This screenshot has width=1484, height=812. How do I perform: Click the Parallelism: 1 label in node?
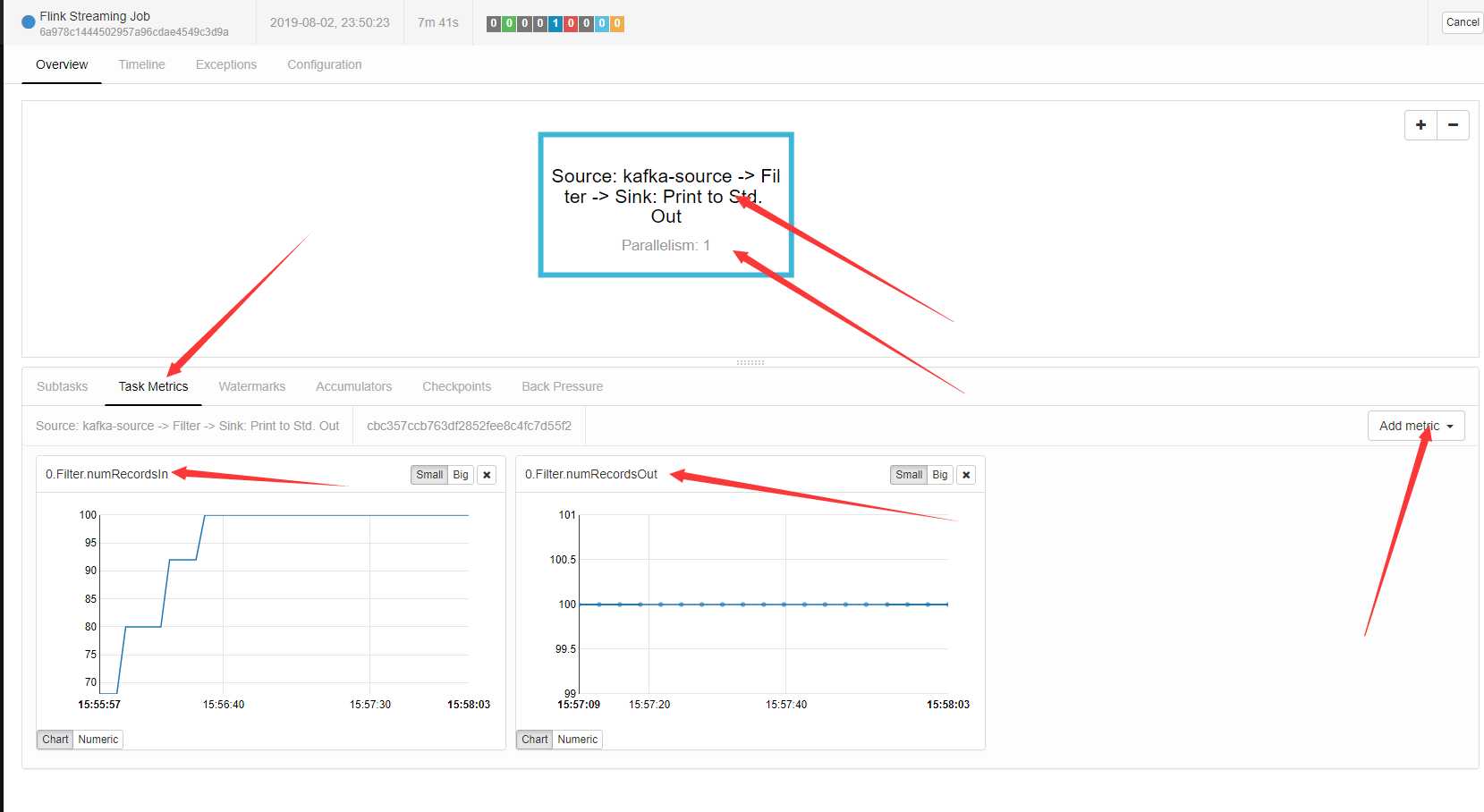(x=666, y=245)
